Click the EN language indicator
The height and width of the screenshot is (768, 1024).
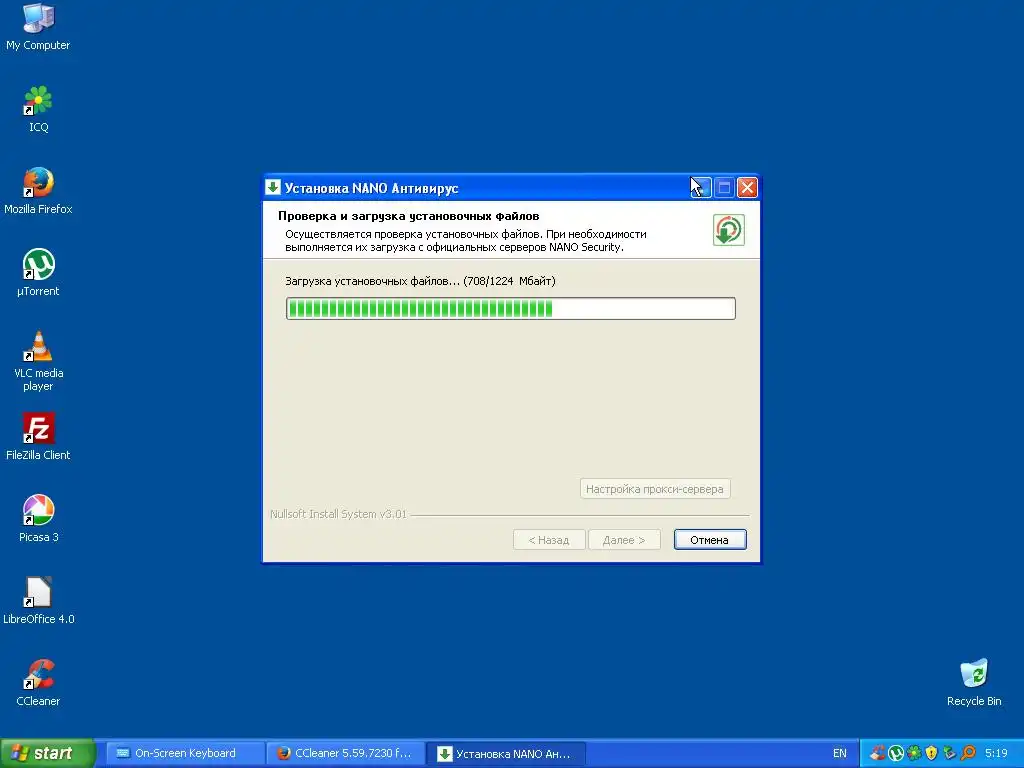pyautogui.click(x=840, y=753)
